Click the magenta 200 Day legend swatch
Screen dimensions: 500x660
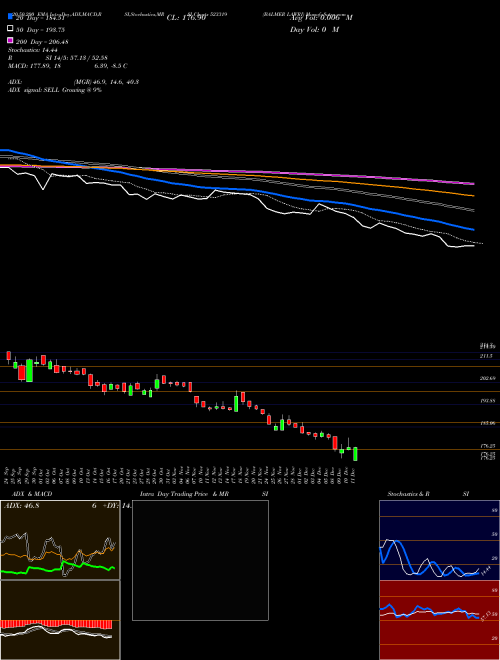point(10,40)
